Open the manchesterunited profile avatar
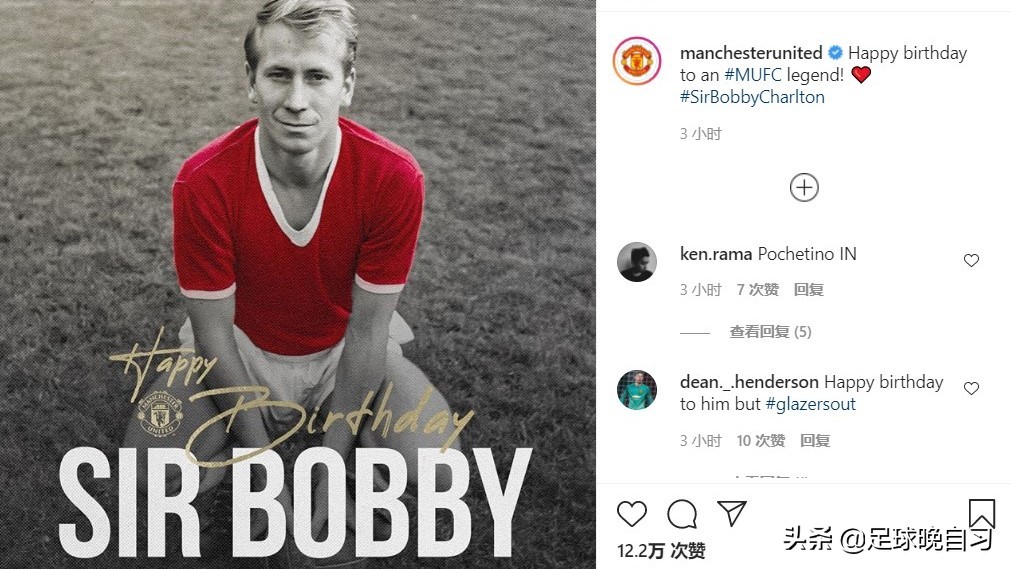Viewport: 1011px width, 569px height. (x=637, y=61)
